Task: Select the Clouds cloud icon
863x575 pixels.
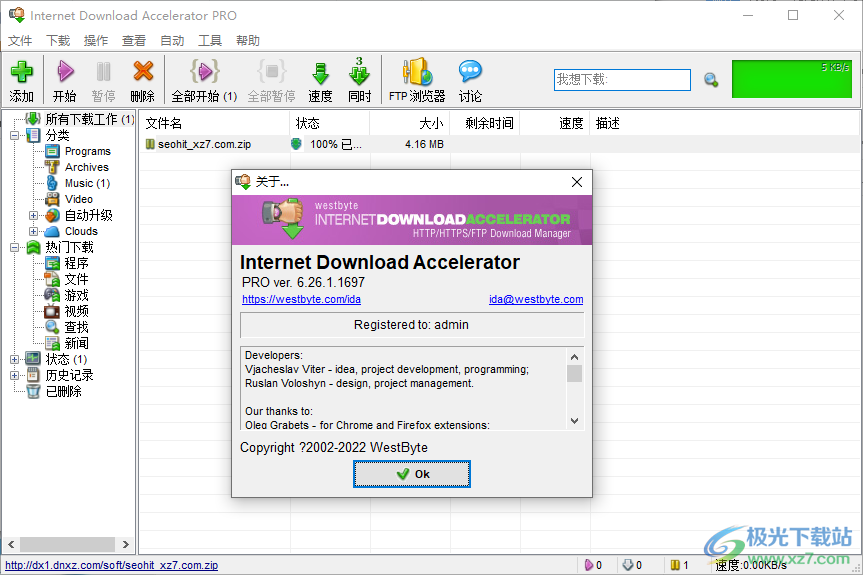Action: pos(52,232)
